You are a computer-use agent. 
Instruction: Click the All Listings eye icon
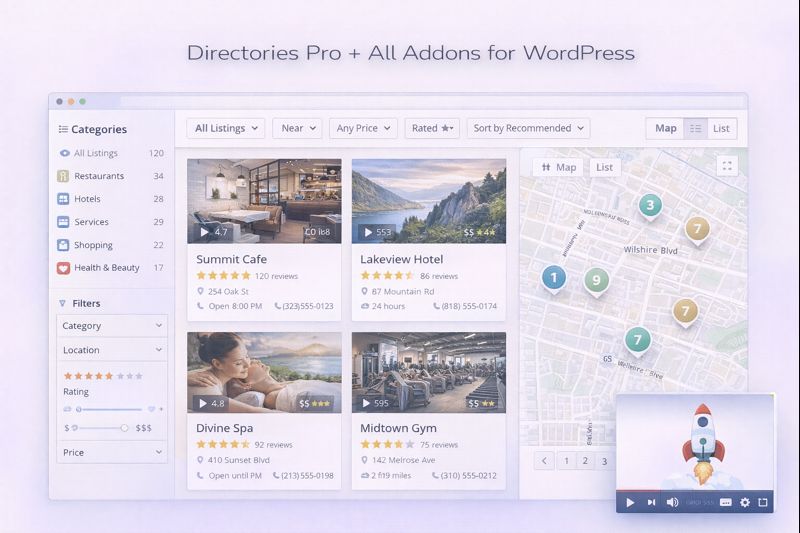tap(64, 153)
